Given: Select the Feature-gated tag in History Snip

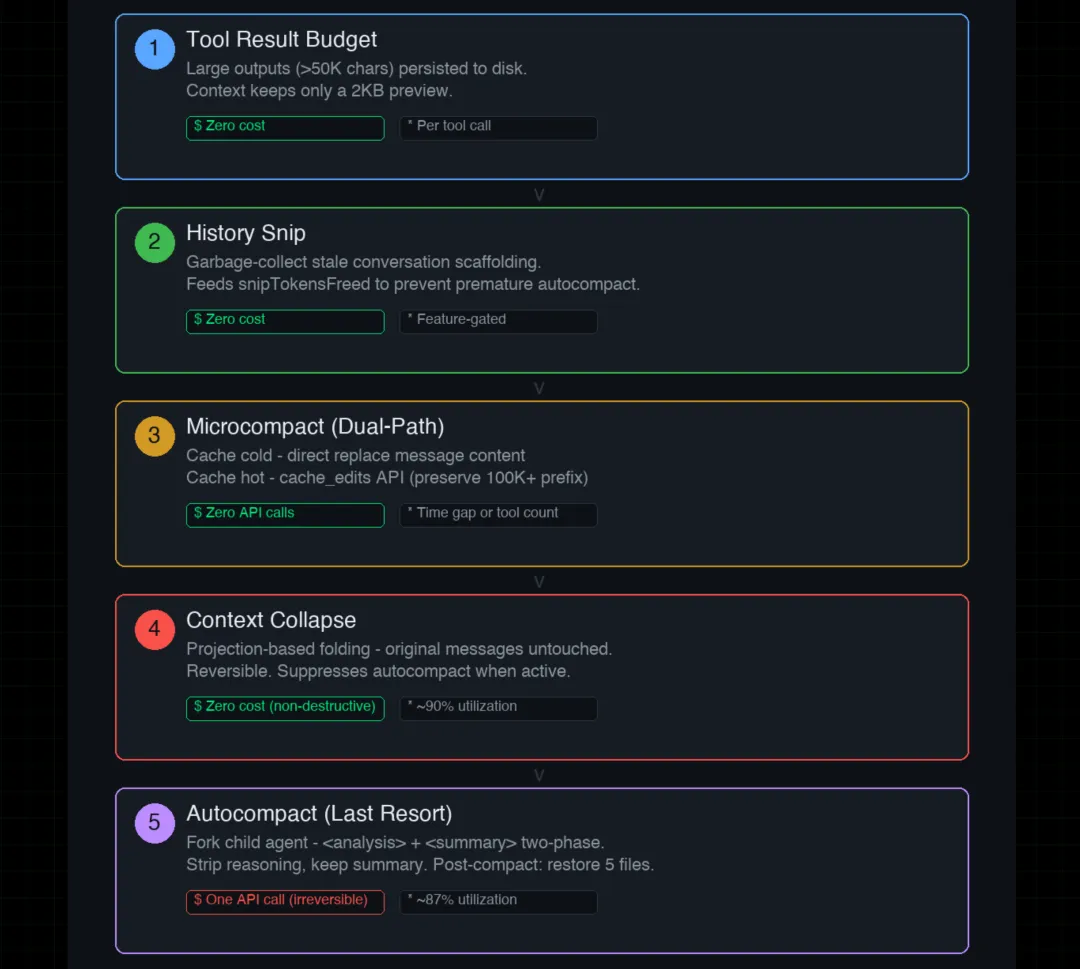Looking at the screenshot, I should coord(498,320).
